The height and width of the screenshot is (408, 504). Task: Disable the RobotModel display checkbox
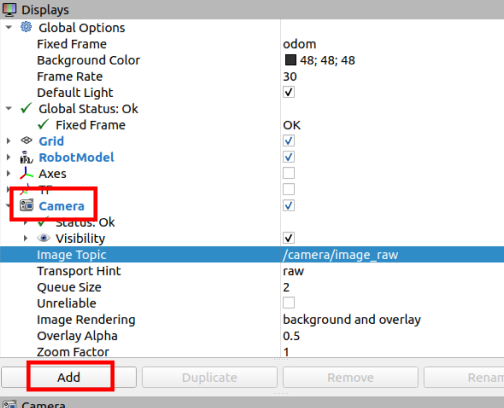tap(289, 157)
